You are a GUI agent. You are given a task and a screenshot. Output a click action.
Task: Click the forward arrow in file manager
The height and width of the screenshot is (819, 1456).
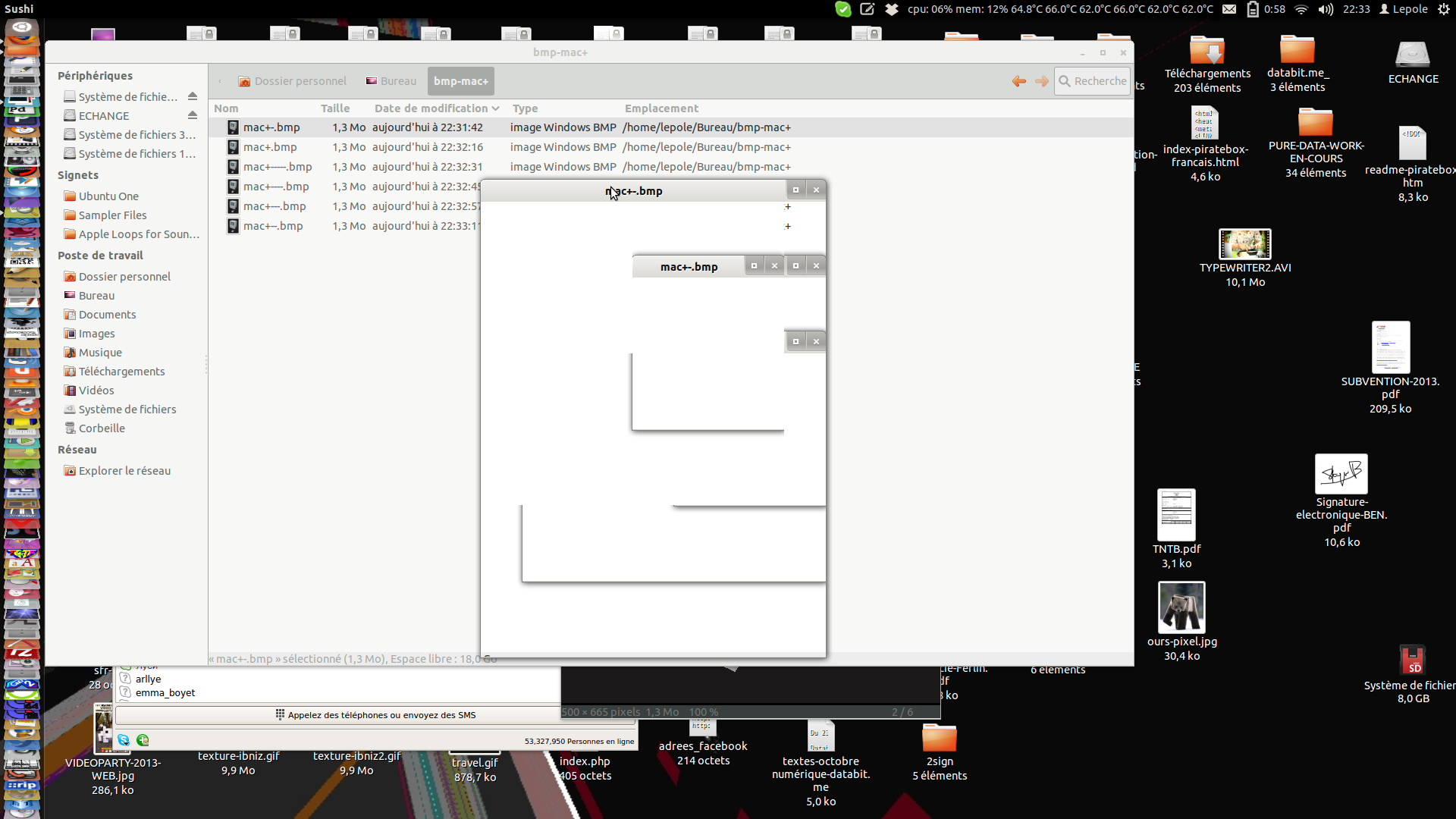(1042, 81)
